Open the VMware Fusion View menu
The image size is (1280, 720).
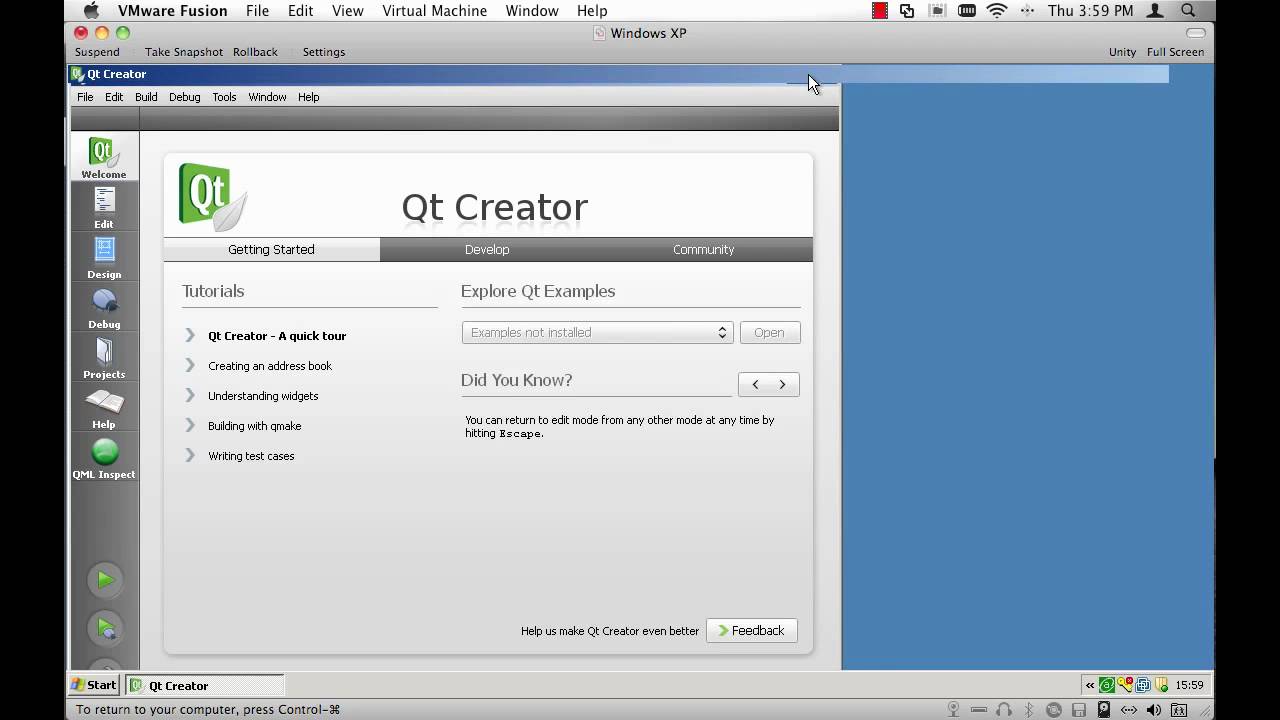348,11
